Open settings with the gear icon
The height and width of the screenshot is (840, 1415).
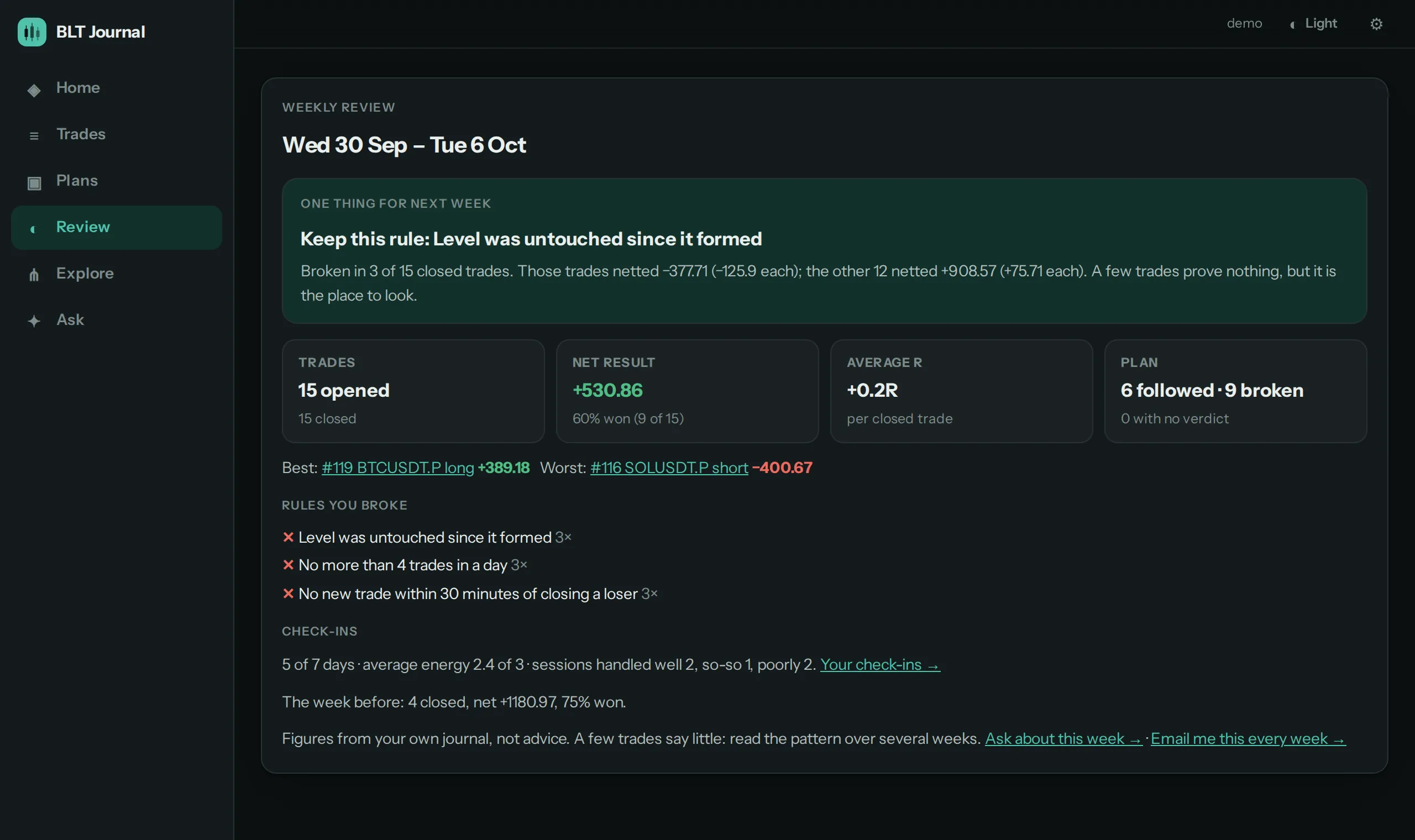(1376, 24)
